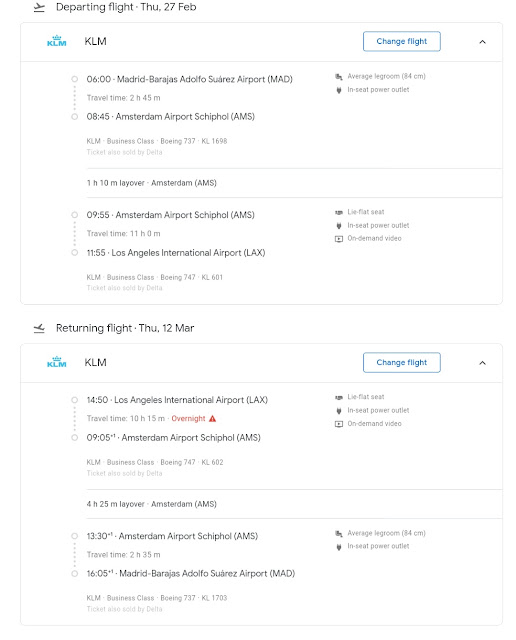Click the red Overnight label text

(188, 418)
